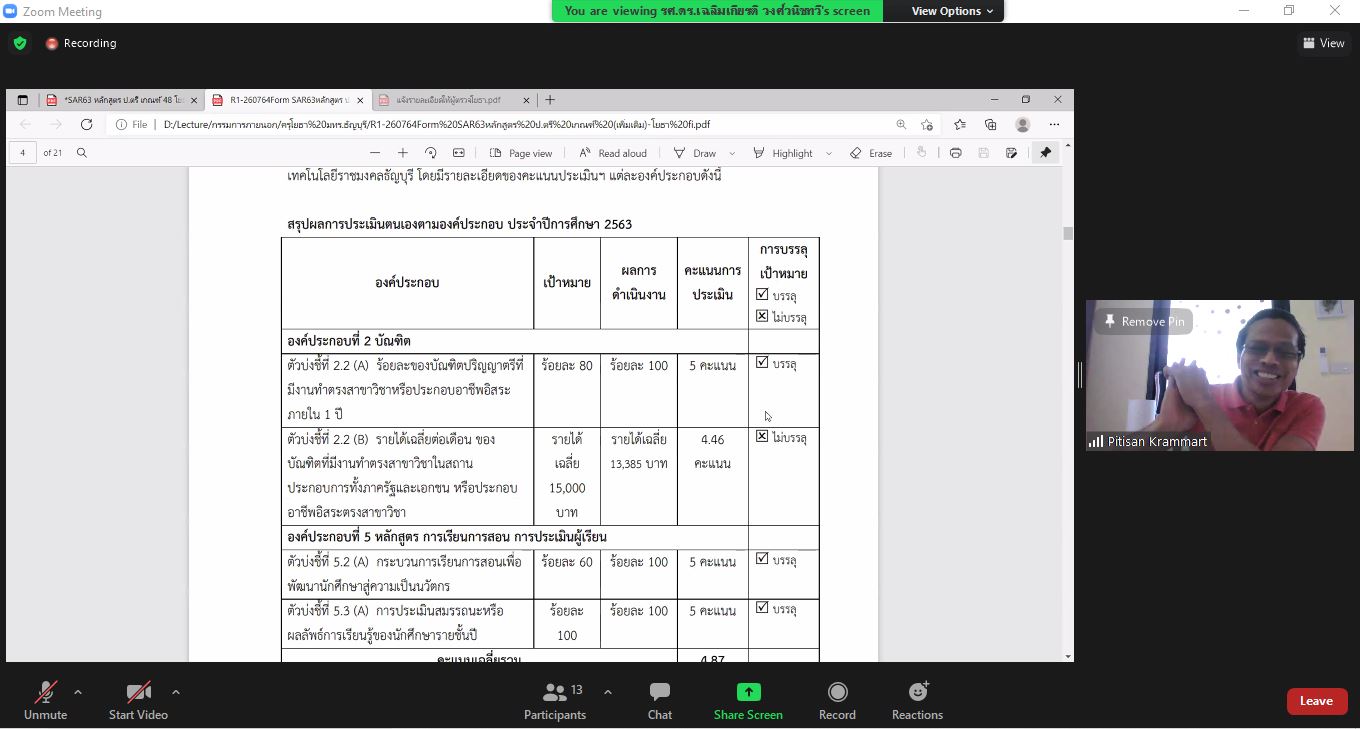The image size is (1360, 729).
Task: Click Remove Pin on the video
Action: 1143,321
